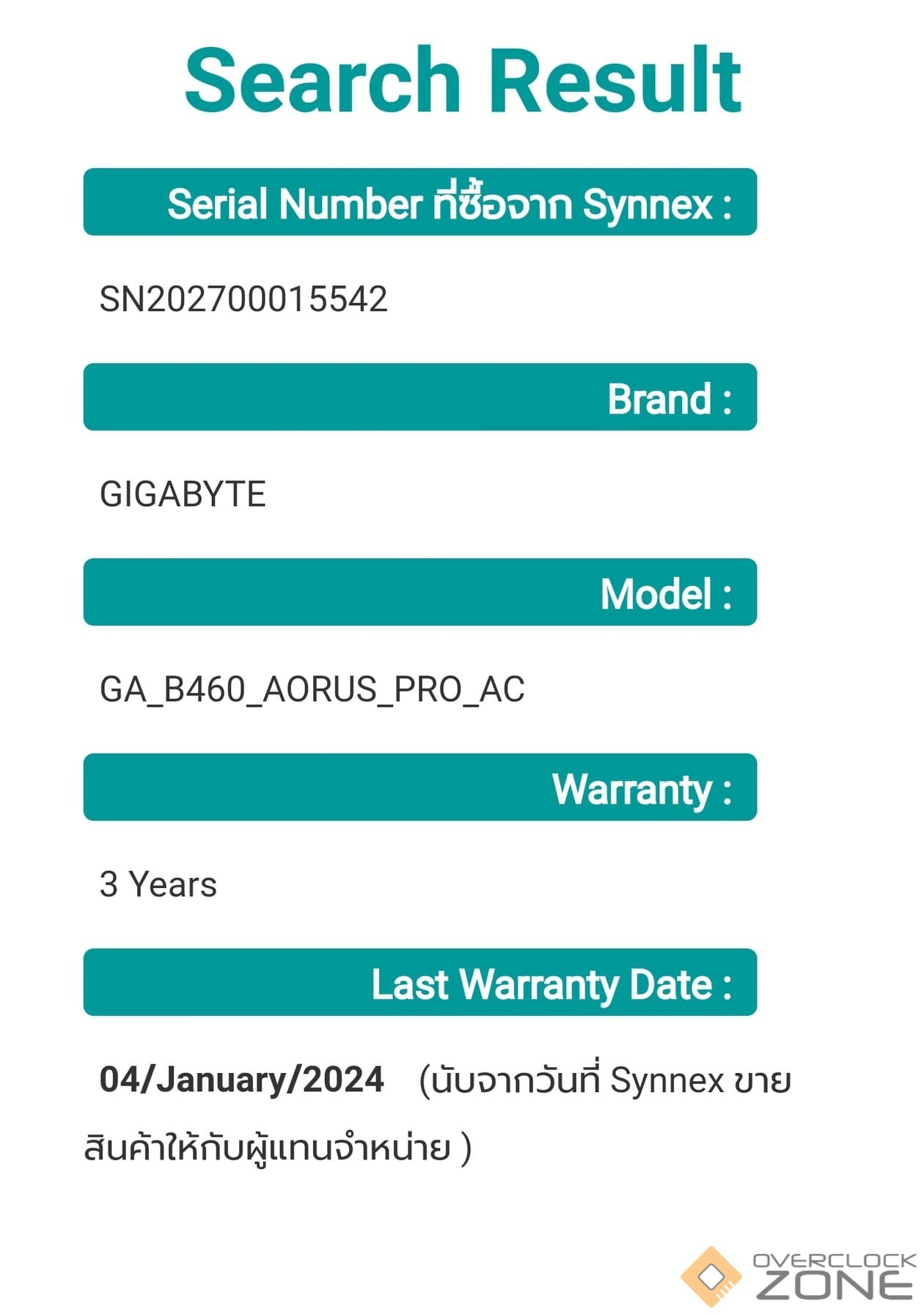Select the serial number SN202700015542
924x1315 pixels.
[x=243, y=299]
